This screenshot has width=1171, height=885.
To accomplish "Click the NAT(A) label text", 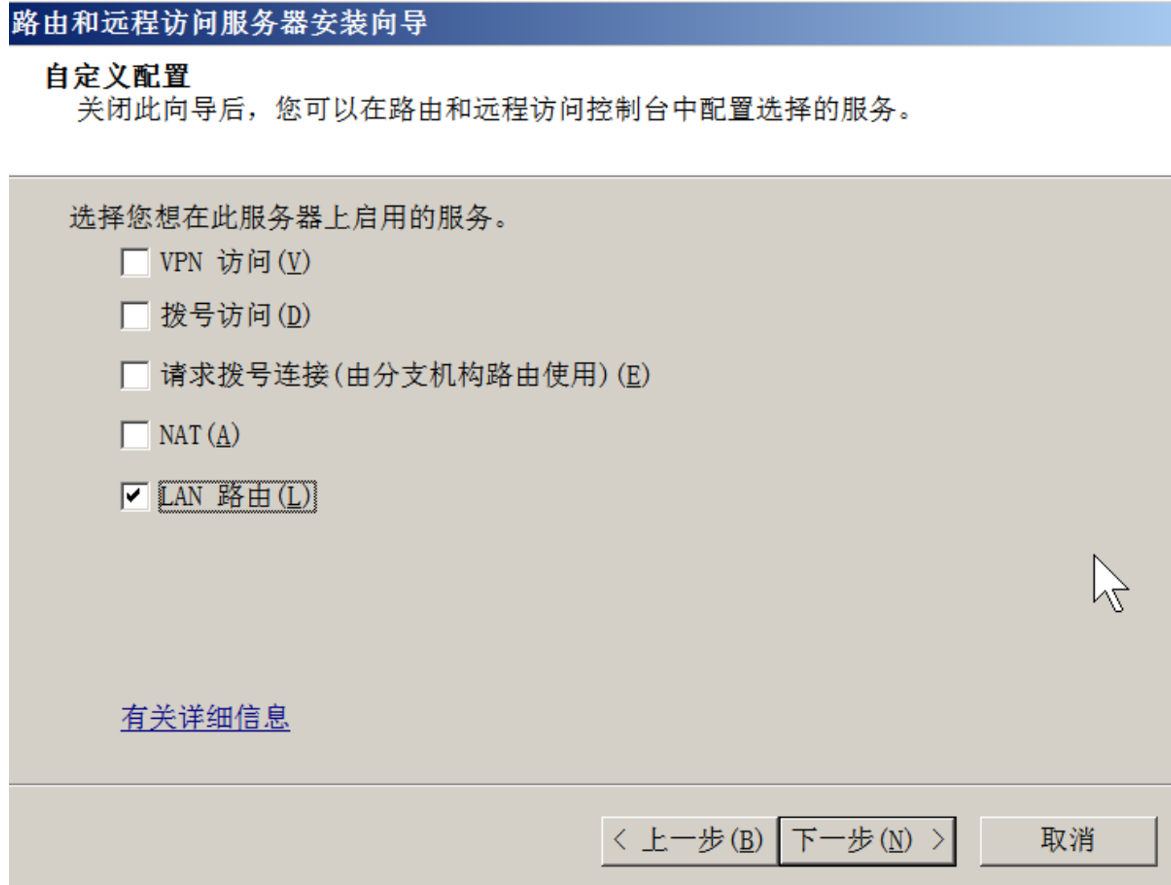I will coord(199,435).
